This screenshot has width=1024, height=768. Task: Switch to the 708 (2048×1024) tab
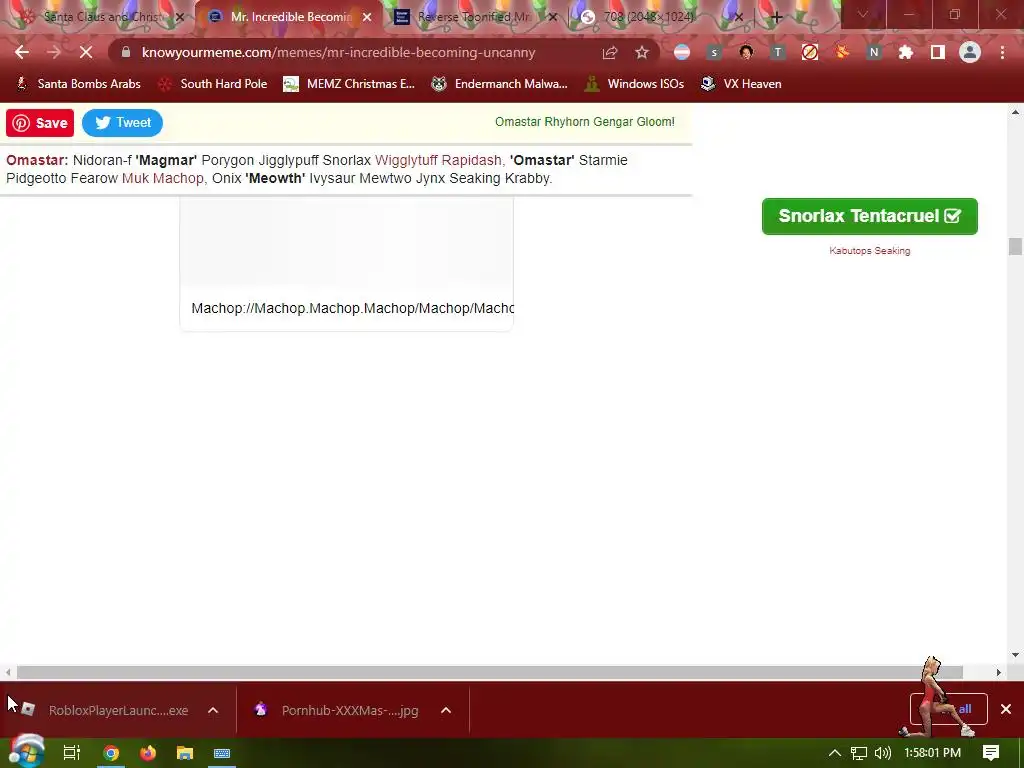[660, 17]
